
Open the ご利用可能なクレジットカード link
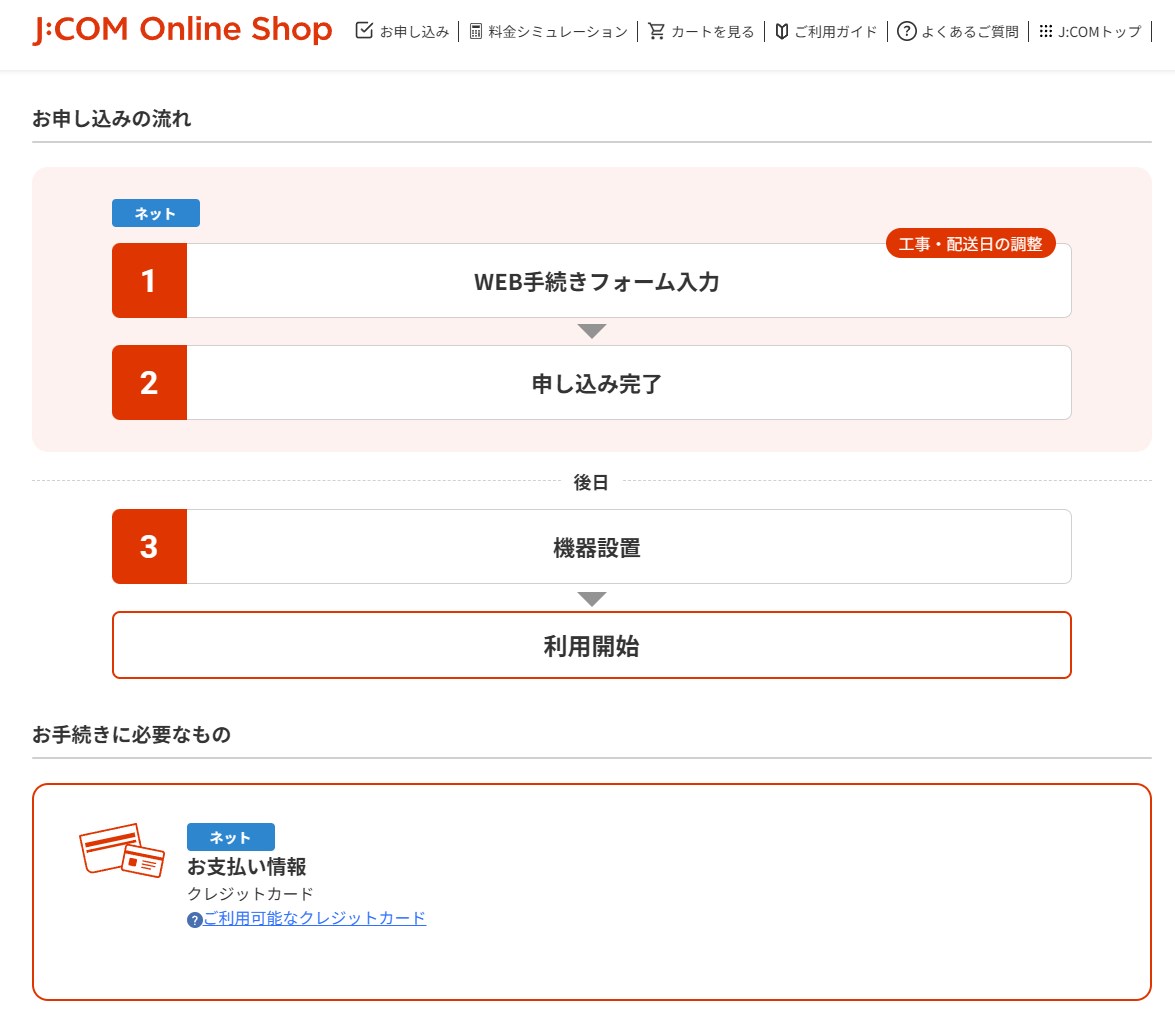tap(315, 918)
